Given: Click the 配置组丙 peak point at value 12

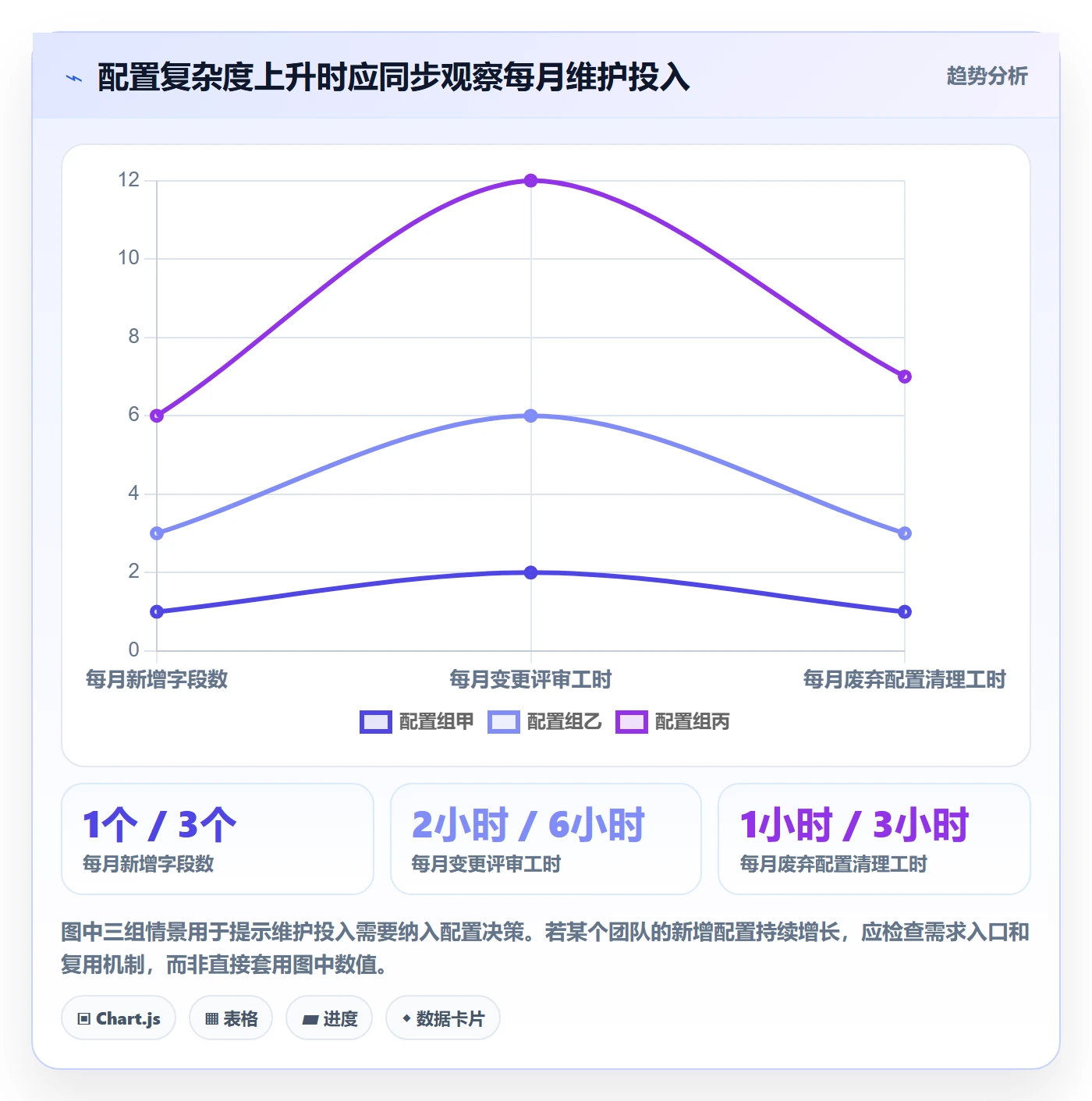Looking at the screenshot, I should pyautogui.click(x=530, y=180).
